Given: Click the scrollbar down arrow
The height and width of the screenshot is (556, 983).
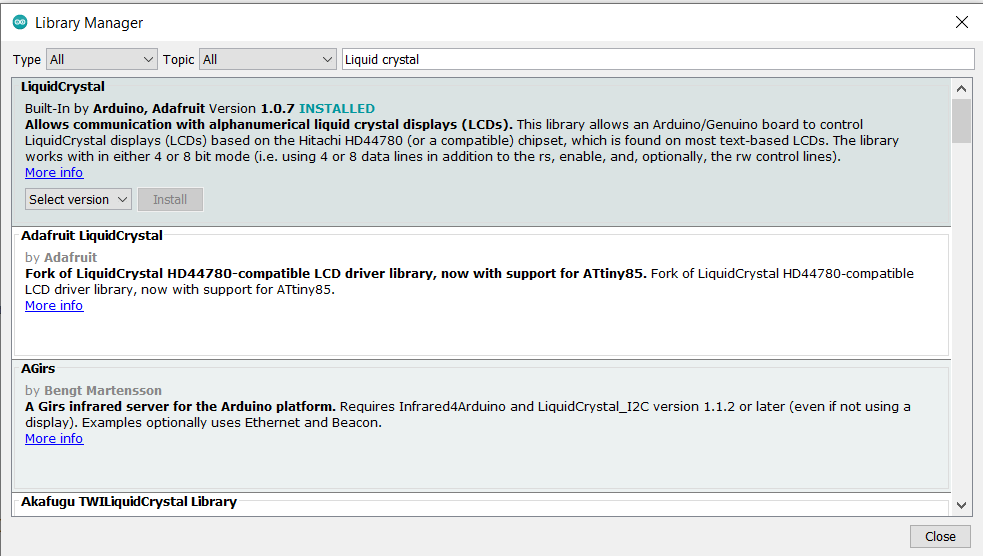Looking at the screenshot, I should 961,506.
